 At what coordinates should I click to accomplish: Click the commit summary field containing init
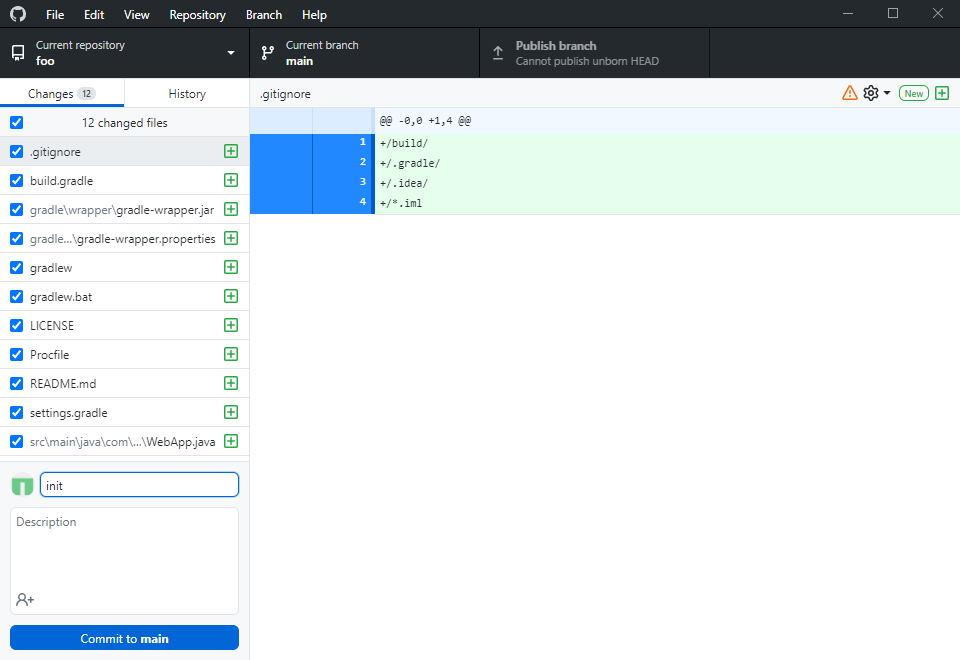pos(139,485)
